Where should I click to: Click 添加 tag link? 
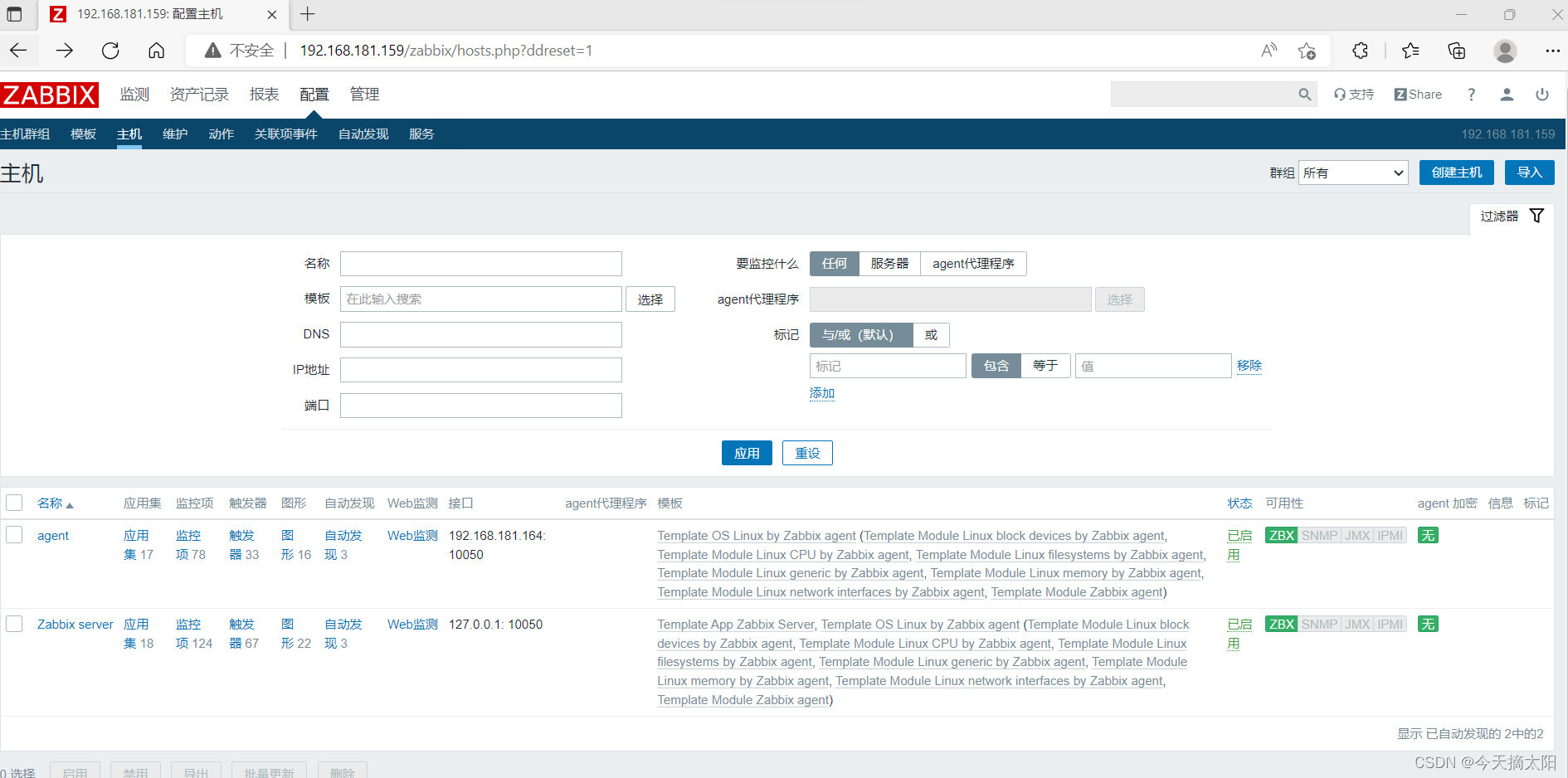click(x=822, y=393)
